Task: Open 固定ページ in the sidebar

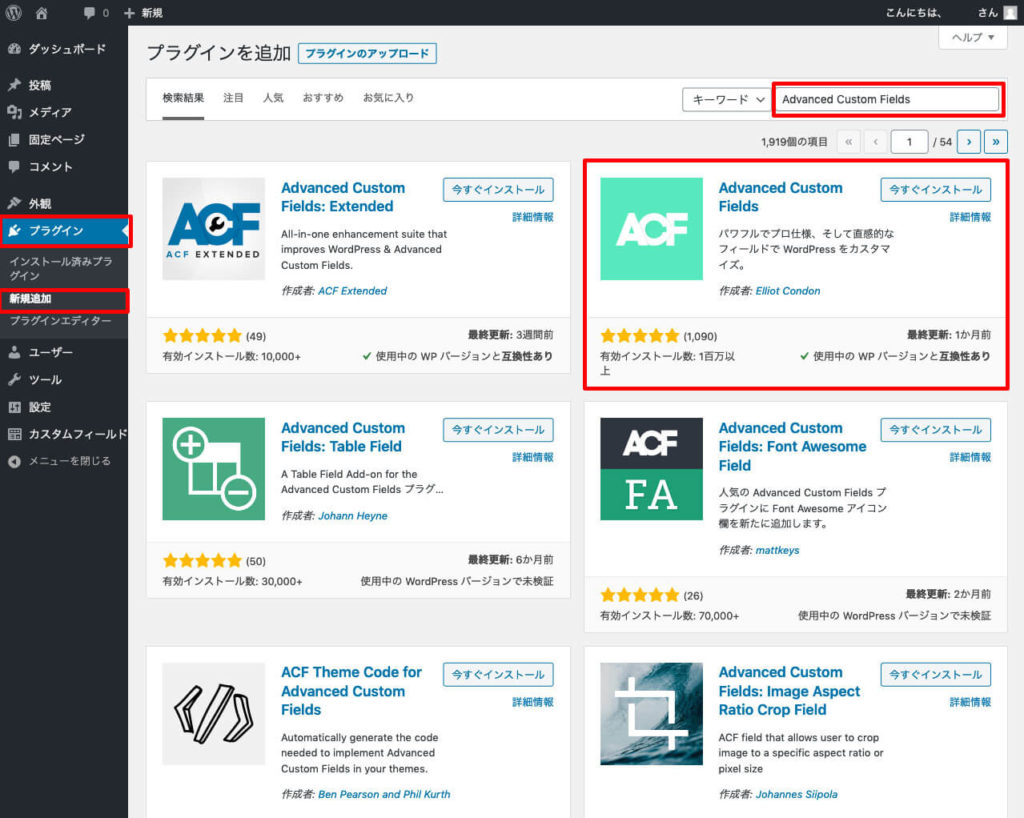Action: click(x=64, y=140)
